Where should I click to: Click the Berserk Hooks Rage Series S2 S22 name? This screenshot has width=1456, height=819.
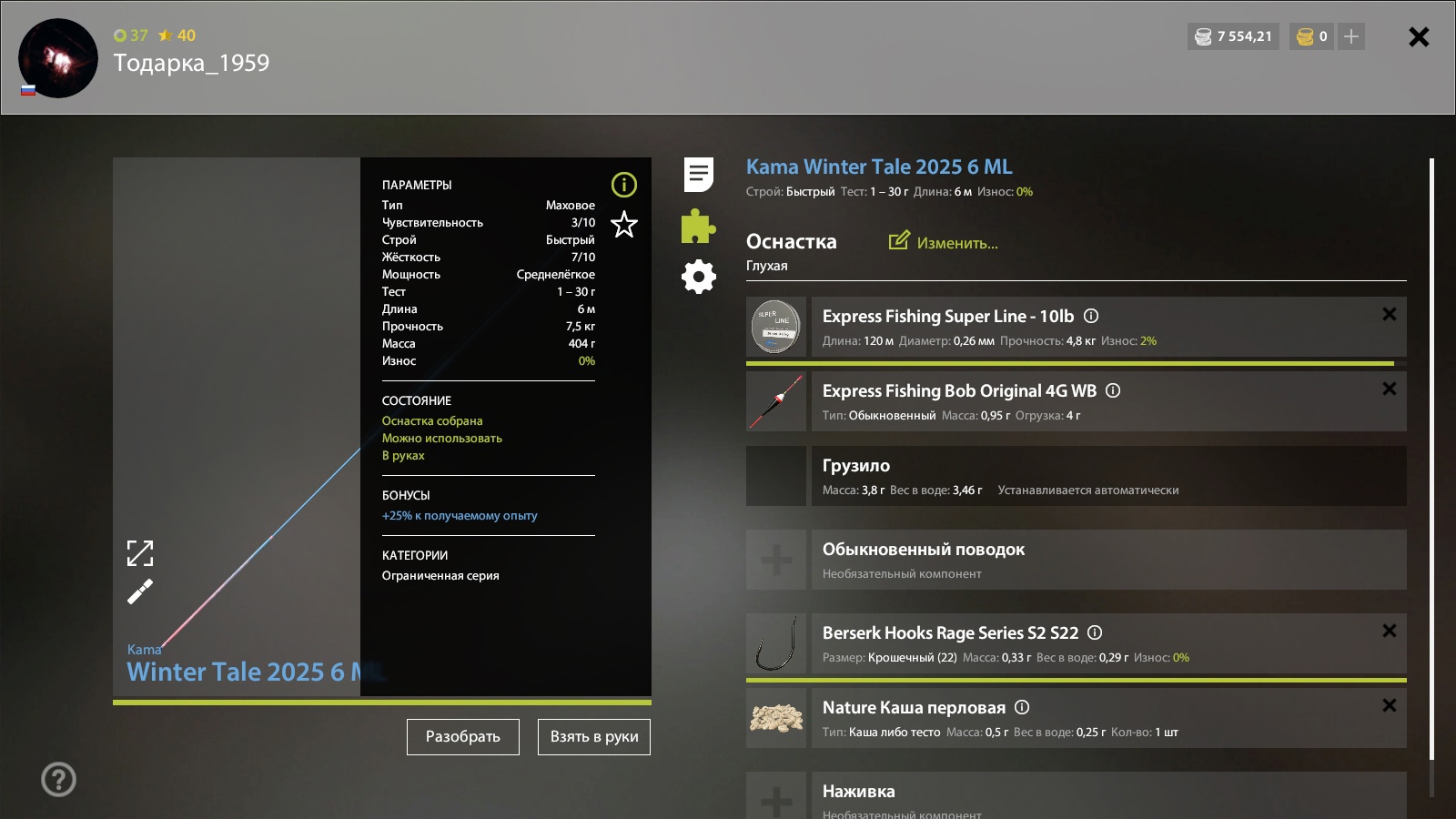950,632
